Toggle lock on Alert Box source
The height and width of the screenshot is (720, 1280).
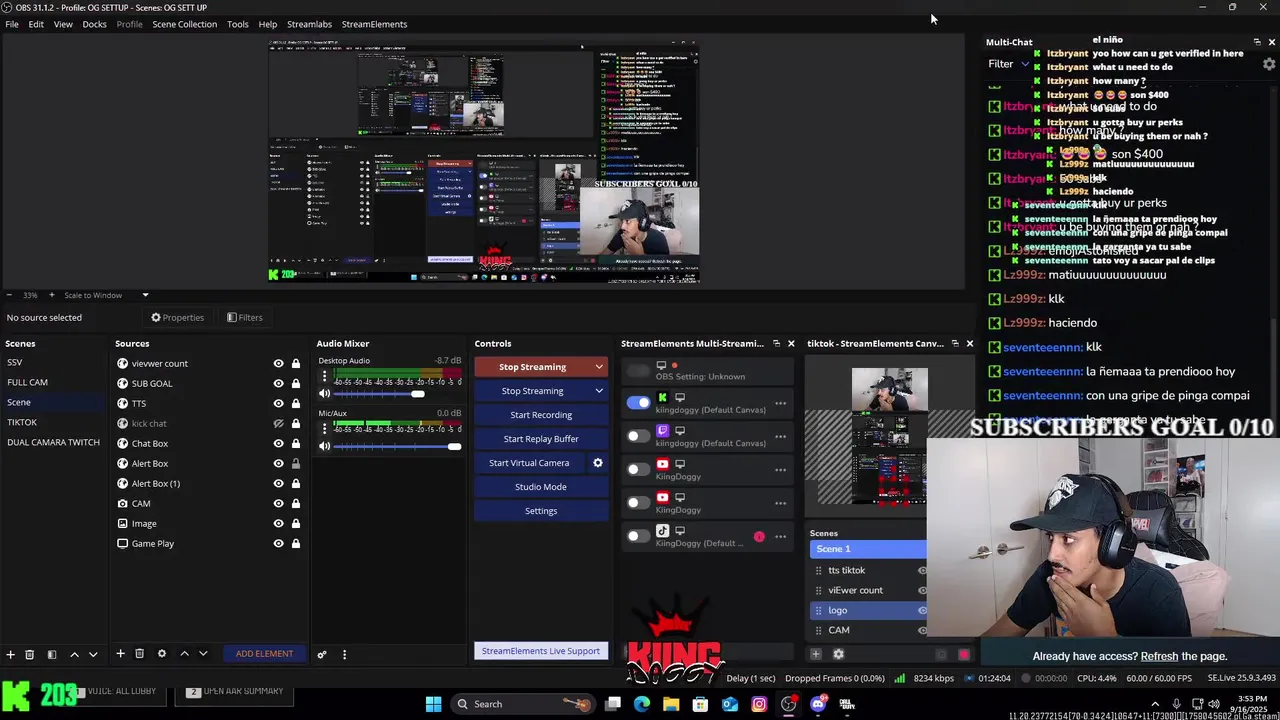[x=295, y=464]
